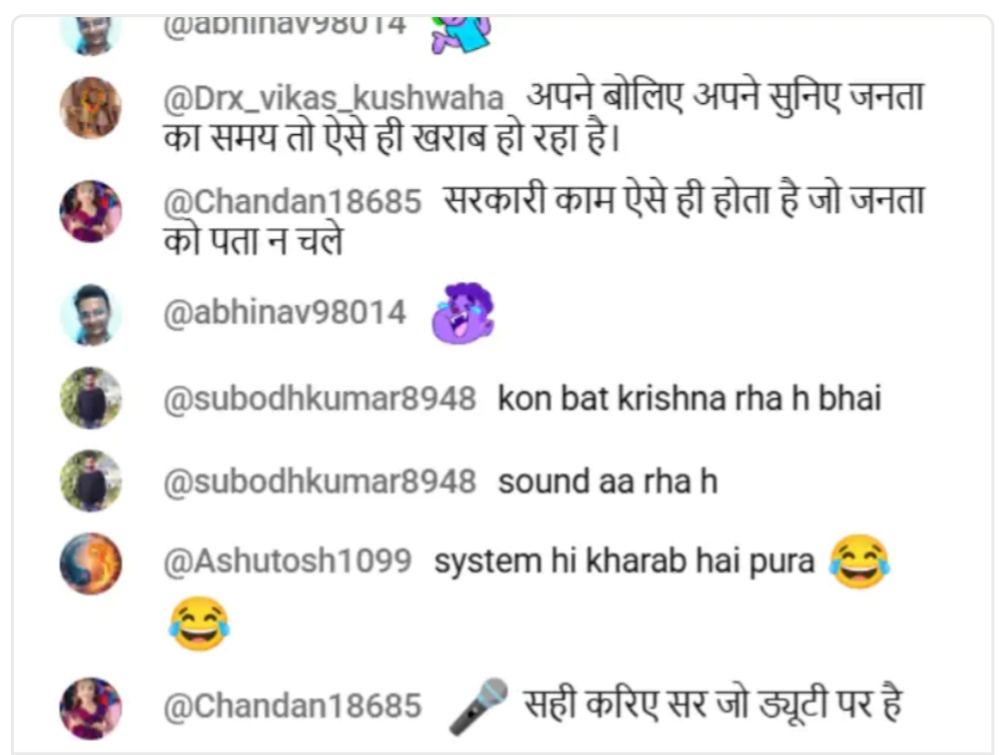Open @Chandan18685 username on the सरकारी काम comment
This screenshot has width=999, height=755.
coord(292,201)
